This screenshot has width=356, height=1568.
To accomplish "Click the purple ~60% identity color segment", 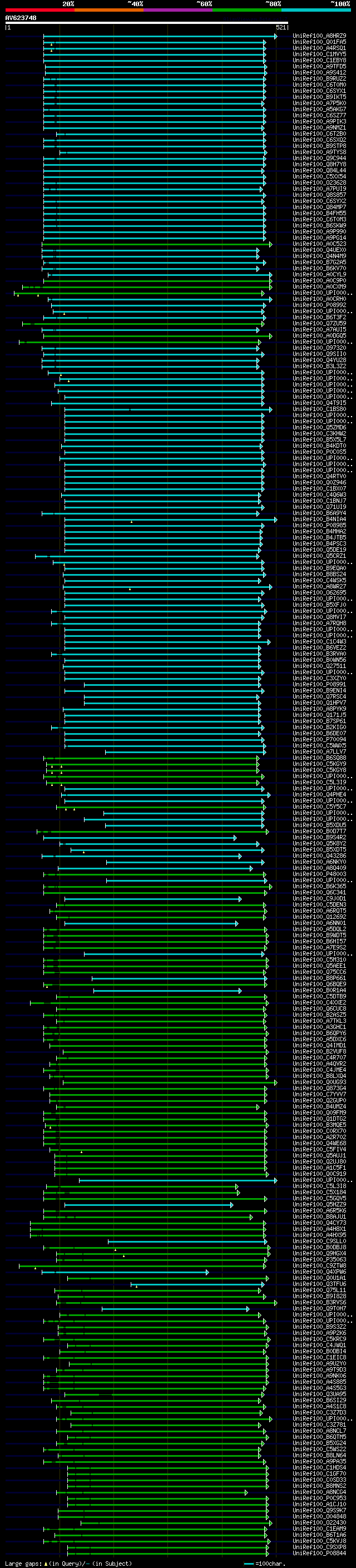I will point(179,10).
